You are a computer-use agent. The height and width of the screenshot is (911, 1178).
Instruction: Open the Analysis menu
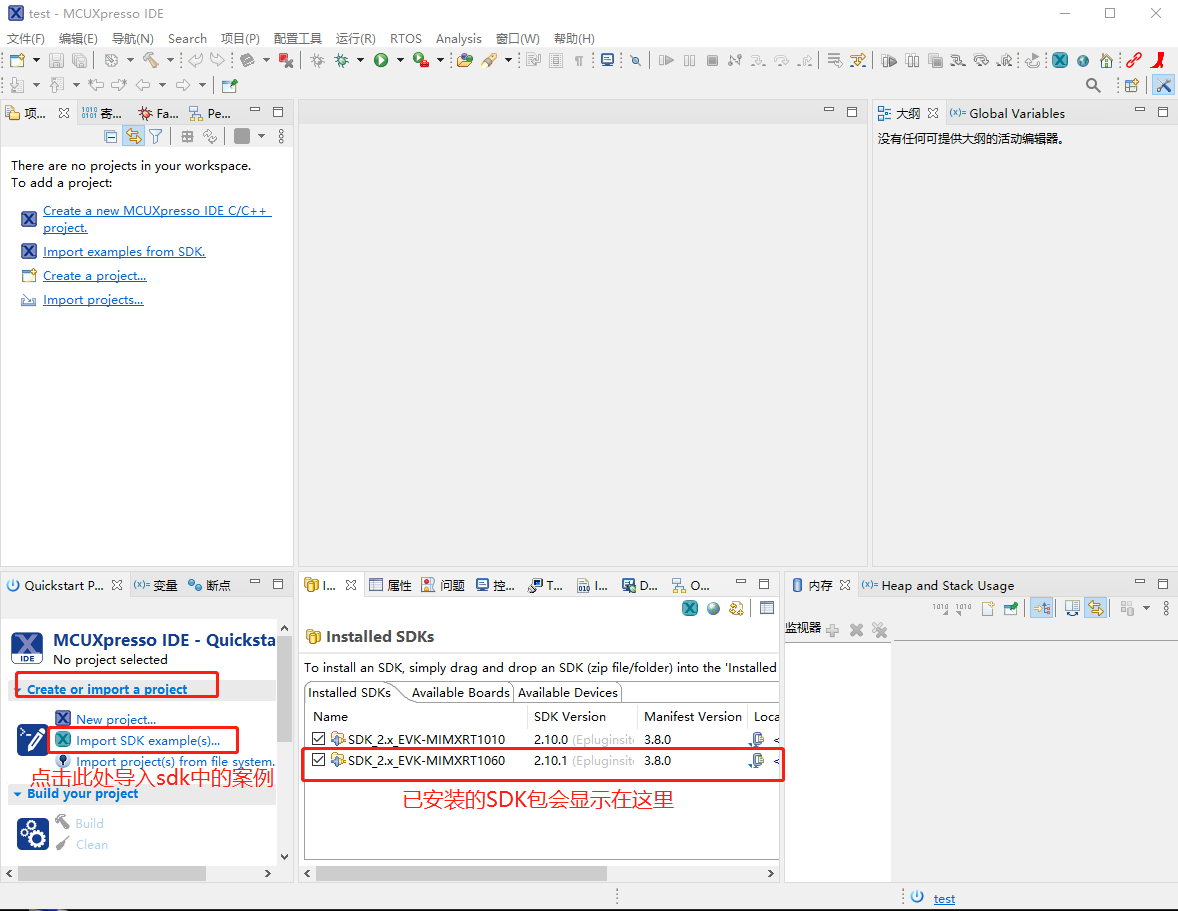[x=458, y=38]
